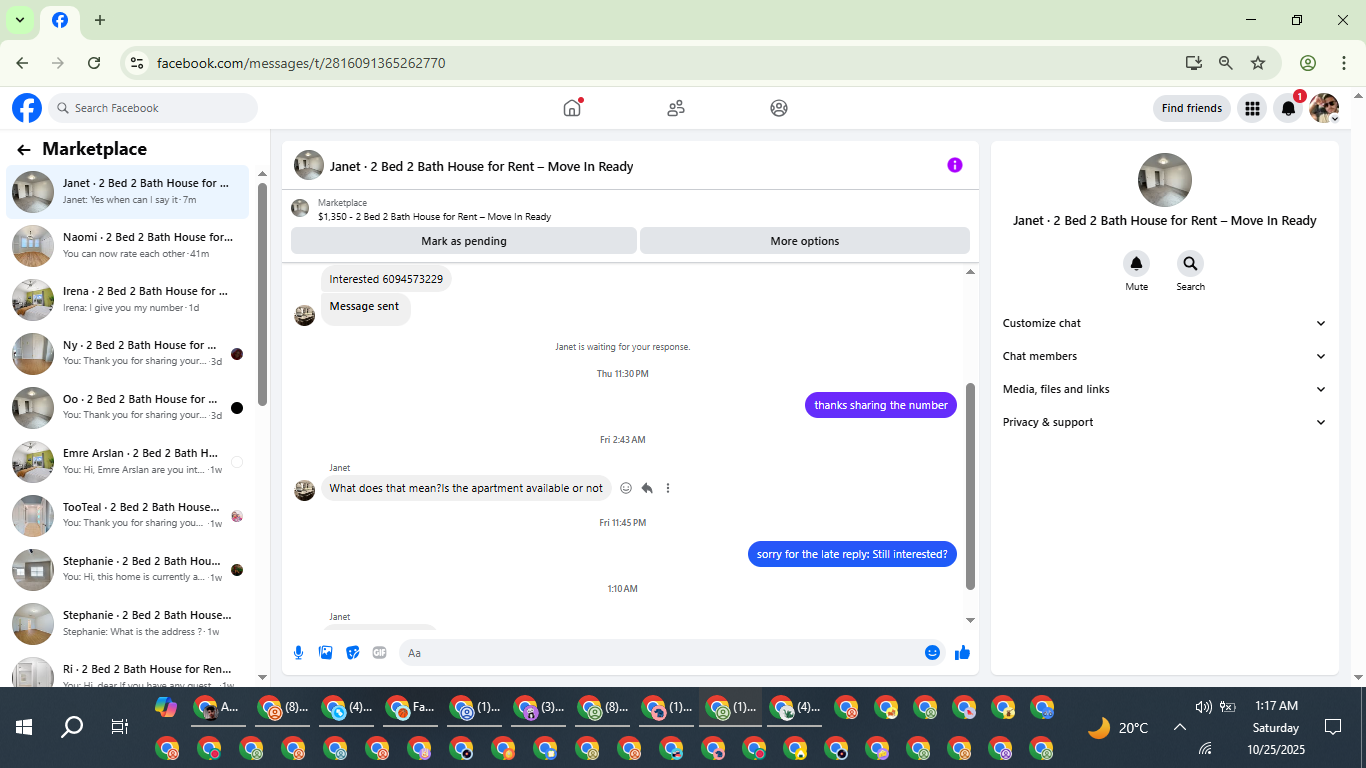
Task: Open the Janet listing thumbnail in right panel
Action: coord(1165,180)
